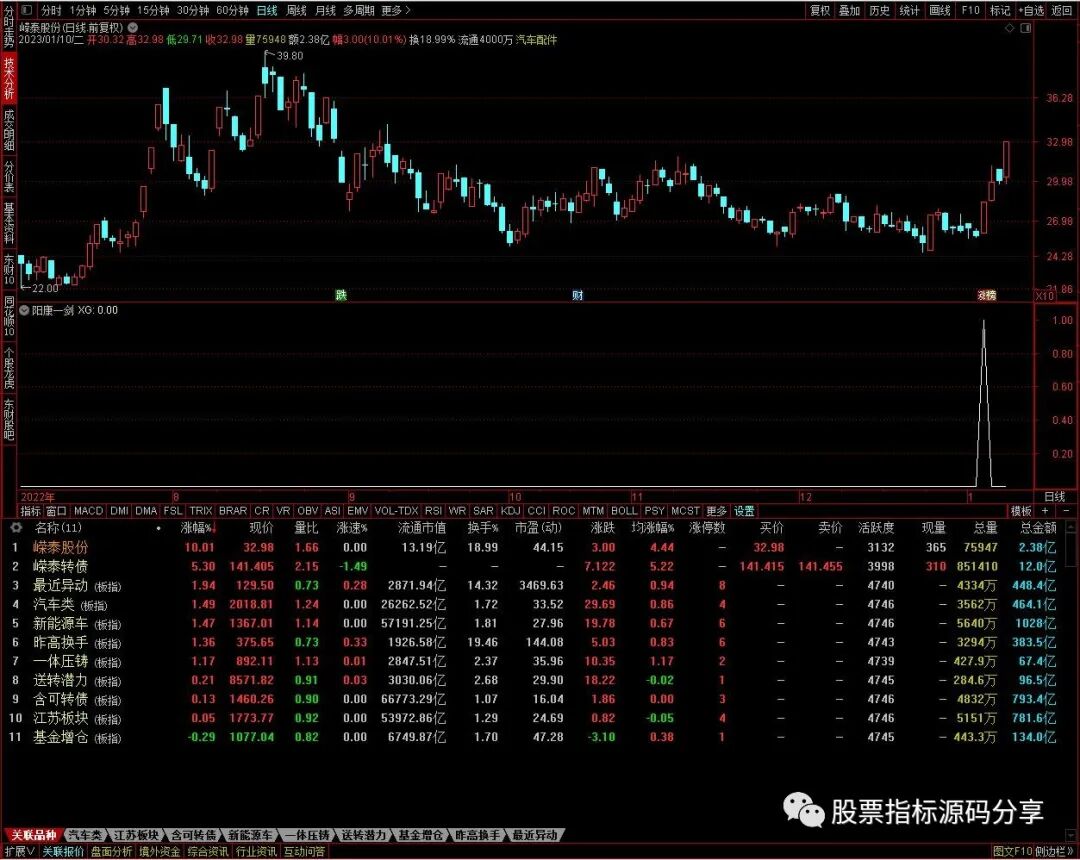Image resolution: width=1080 pixels, height=860 pixels.
Task: Click the 窗口 window button
Action: (56, 511)
